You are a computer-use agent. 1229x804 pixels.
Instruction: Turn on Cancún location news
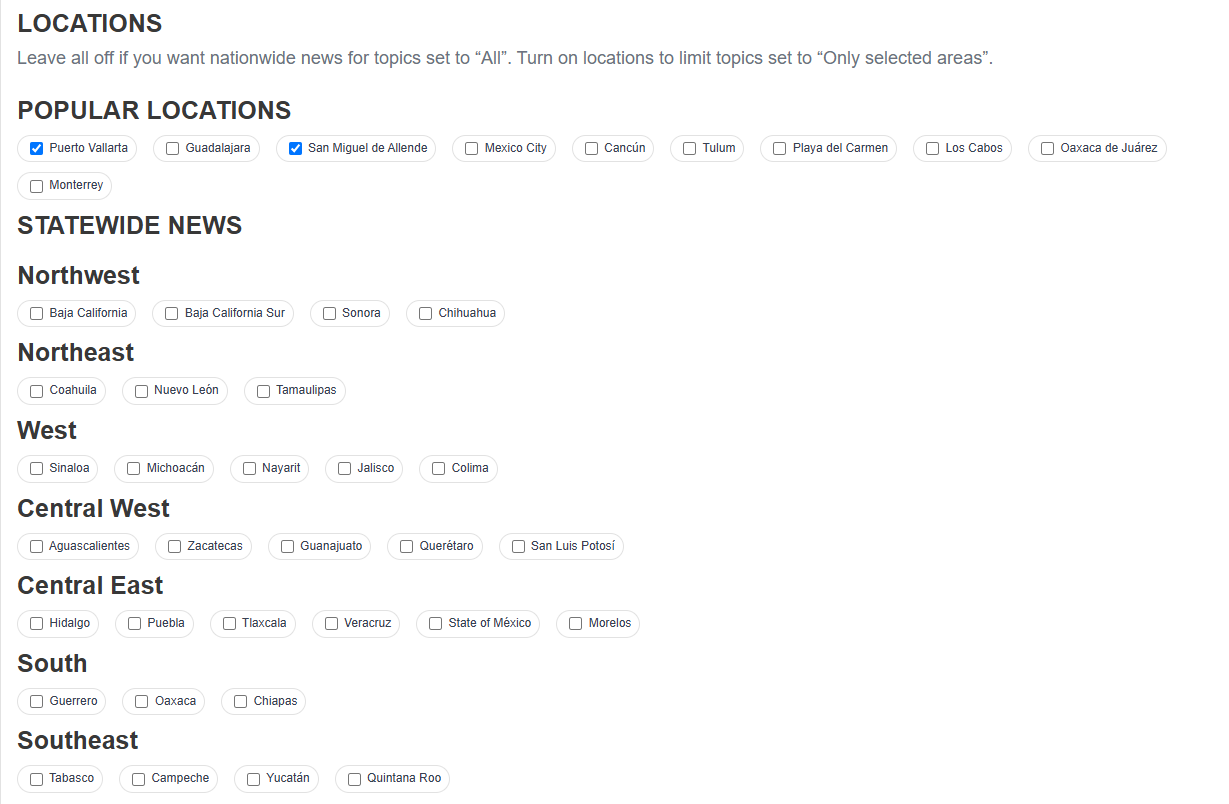(592, 149)
